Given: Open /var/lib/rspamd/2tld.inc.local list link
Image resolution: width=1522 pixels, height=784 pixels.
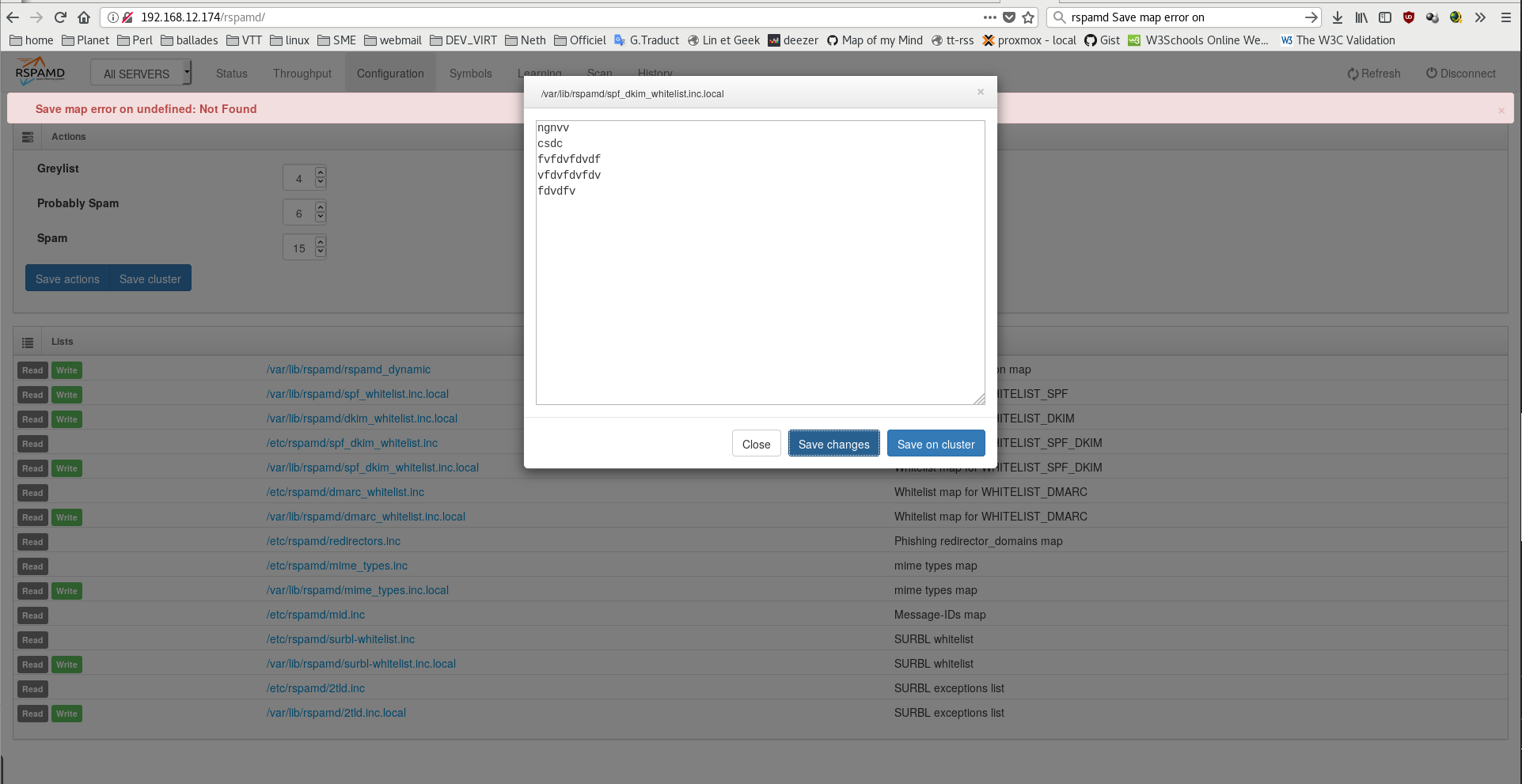Looking at the screenshot, I should click(336, 713).
